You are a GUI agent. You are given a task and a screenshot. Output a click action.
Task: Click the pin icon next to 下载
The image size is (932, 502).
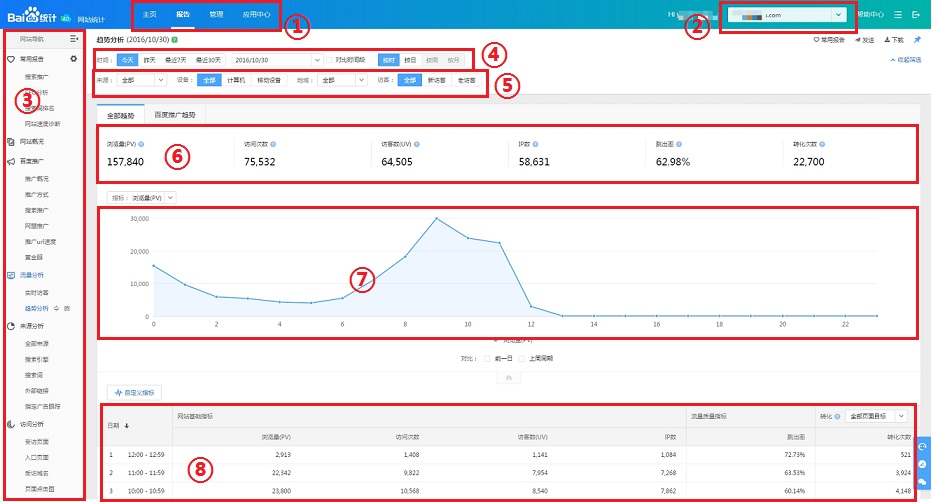(x=918, y=39)
